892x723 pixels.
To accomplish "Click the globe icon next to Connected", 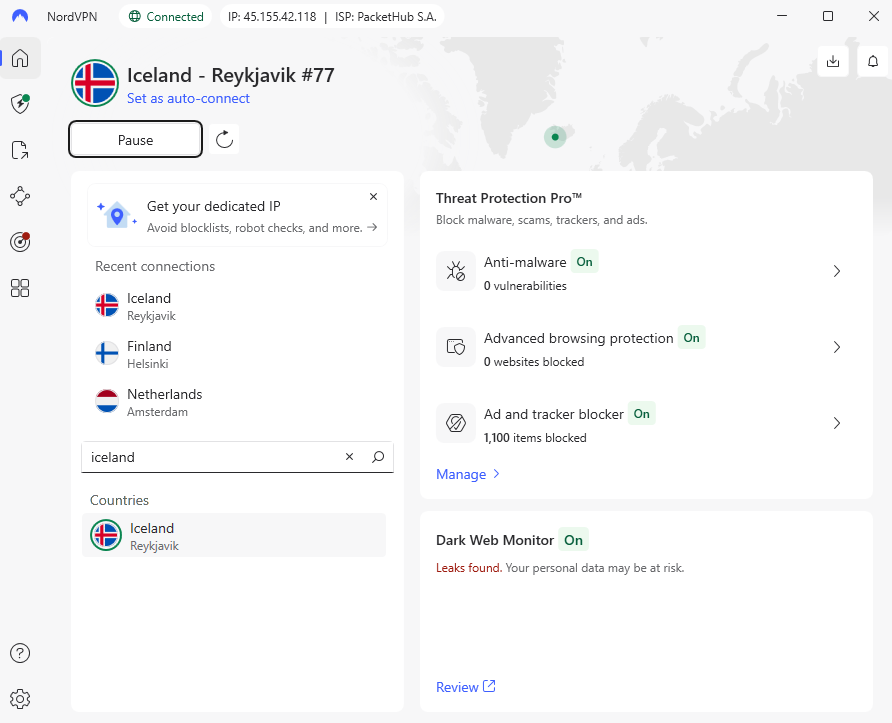I will [x=135, y=16].
